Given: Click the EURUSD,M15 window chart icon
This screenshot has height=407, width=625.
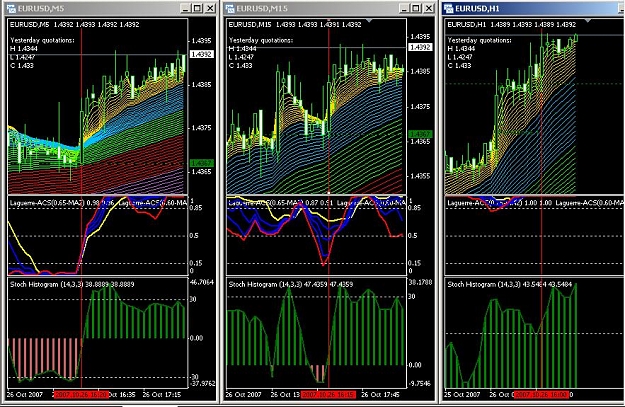Looking at the screenshot, I should [x=230, y=8].
